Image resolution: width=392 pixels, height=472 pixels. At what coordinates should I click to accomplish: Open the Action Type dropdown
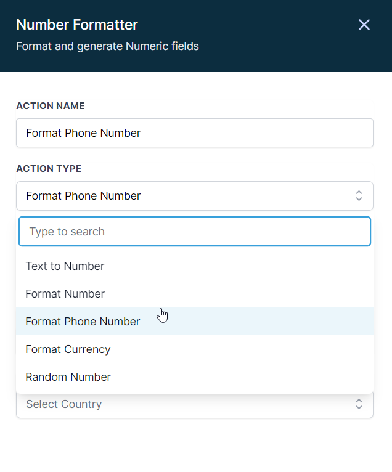pos(195,196)
